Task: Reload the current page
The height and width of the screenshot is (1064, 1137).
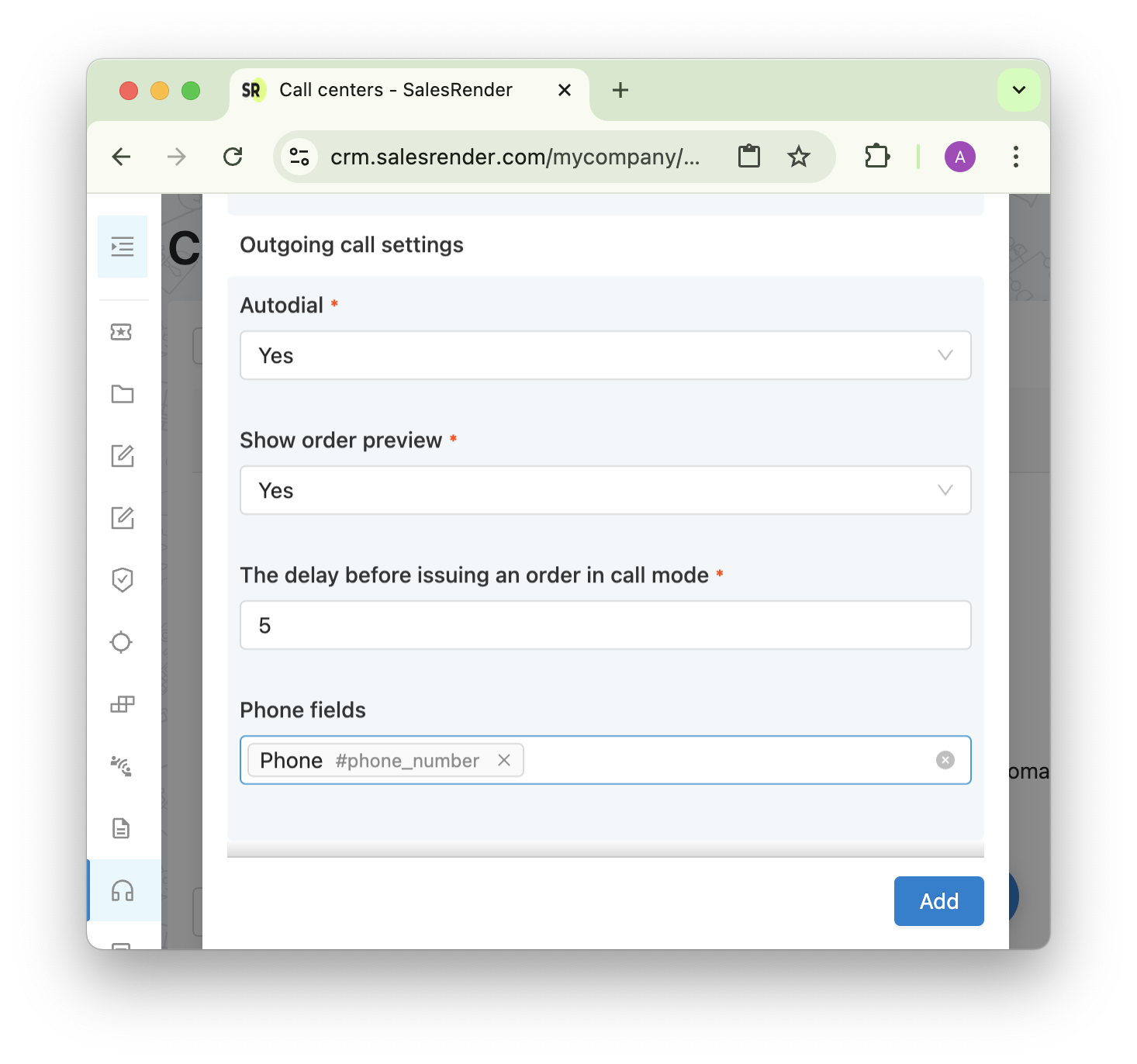Action: click(233, 157)
